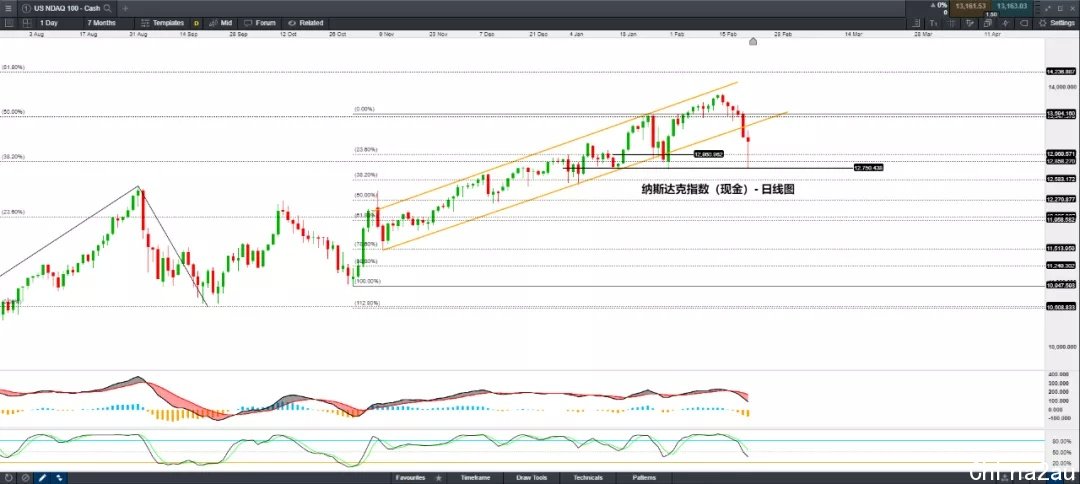The image size is (1080, 484).
Task: Toggle the blue pencil draw mode
Action: [41, 477]
